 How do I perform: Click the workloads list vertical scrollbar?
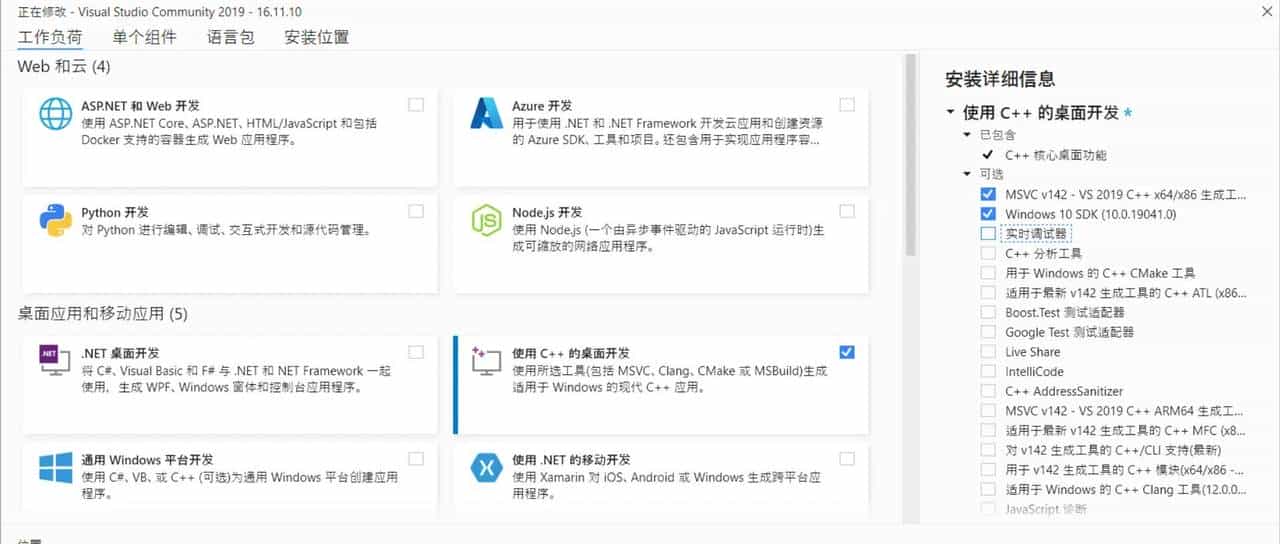(910, 155)
